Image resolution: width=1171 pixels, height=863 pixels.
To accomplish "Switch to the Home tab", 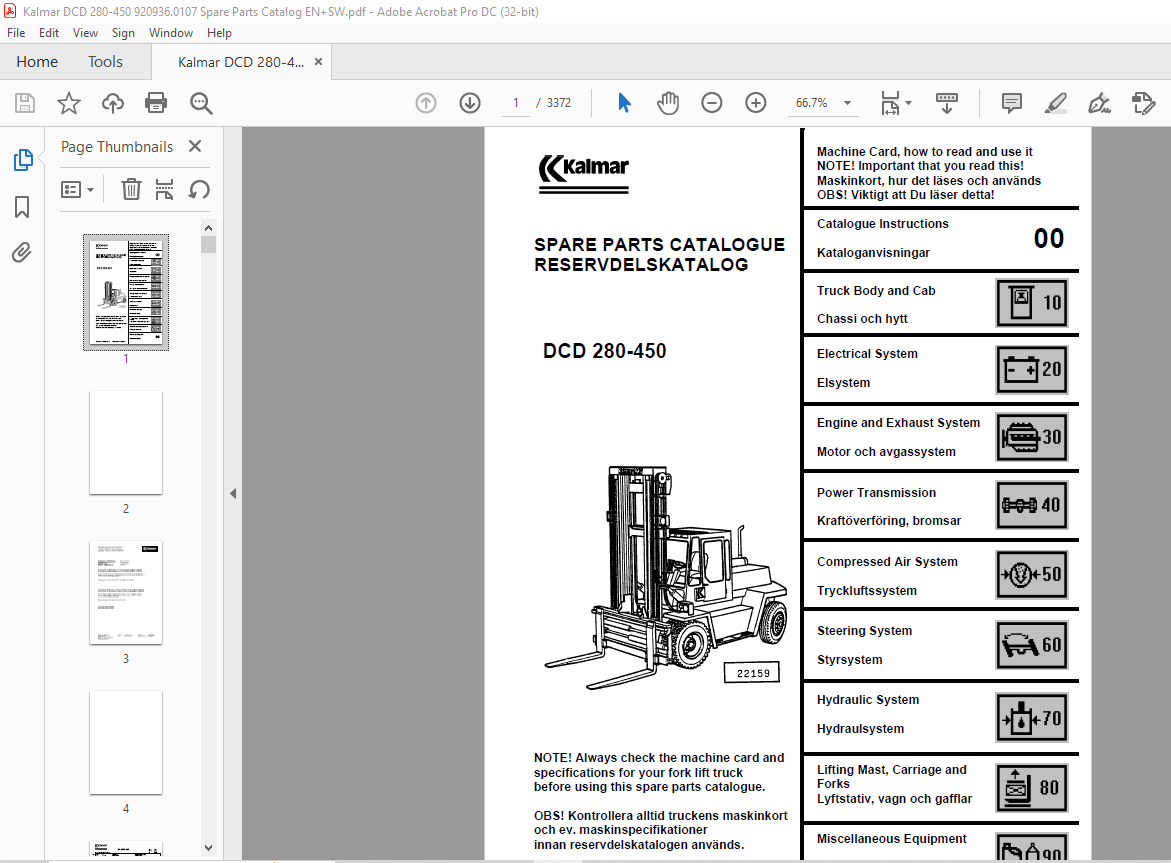I will click(x=37, y=62).
